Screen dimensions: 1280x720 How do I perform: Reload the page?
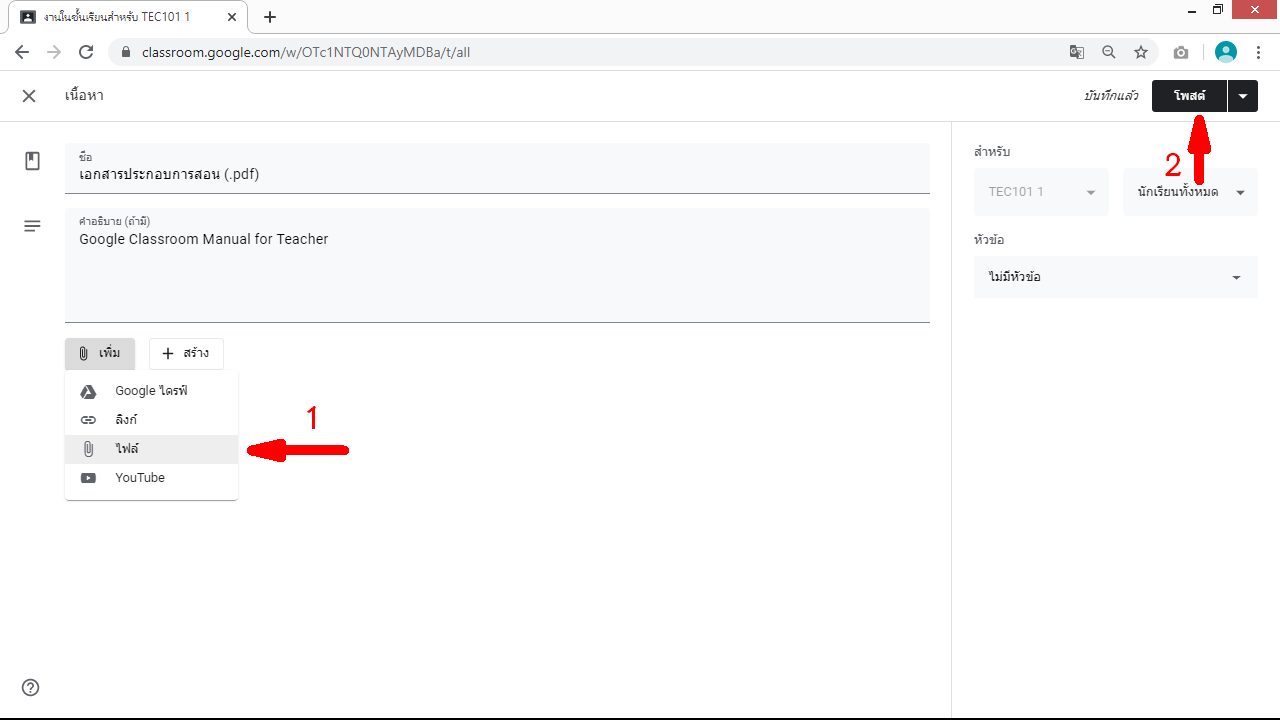[x=86, y=52]
